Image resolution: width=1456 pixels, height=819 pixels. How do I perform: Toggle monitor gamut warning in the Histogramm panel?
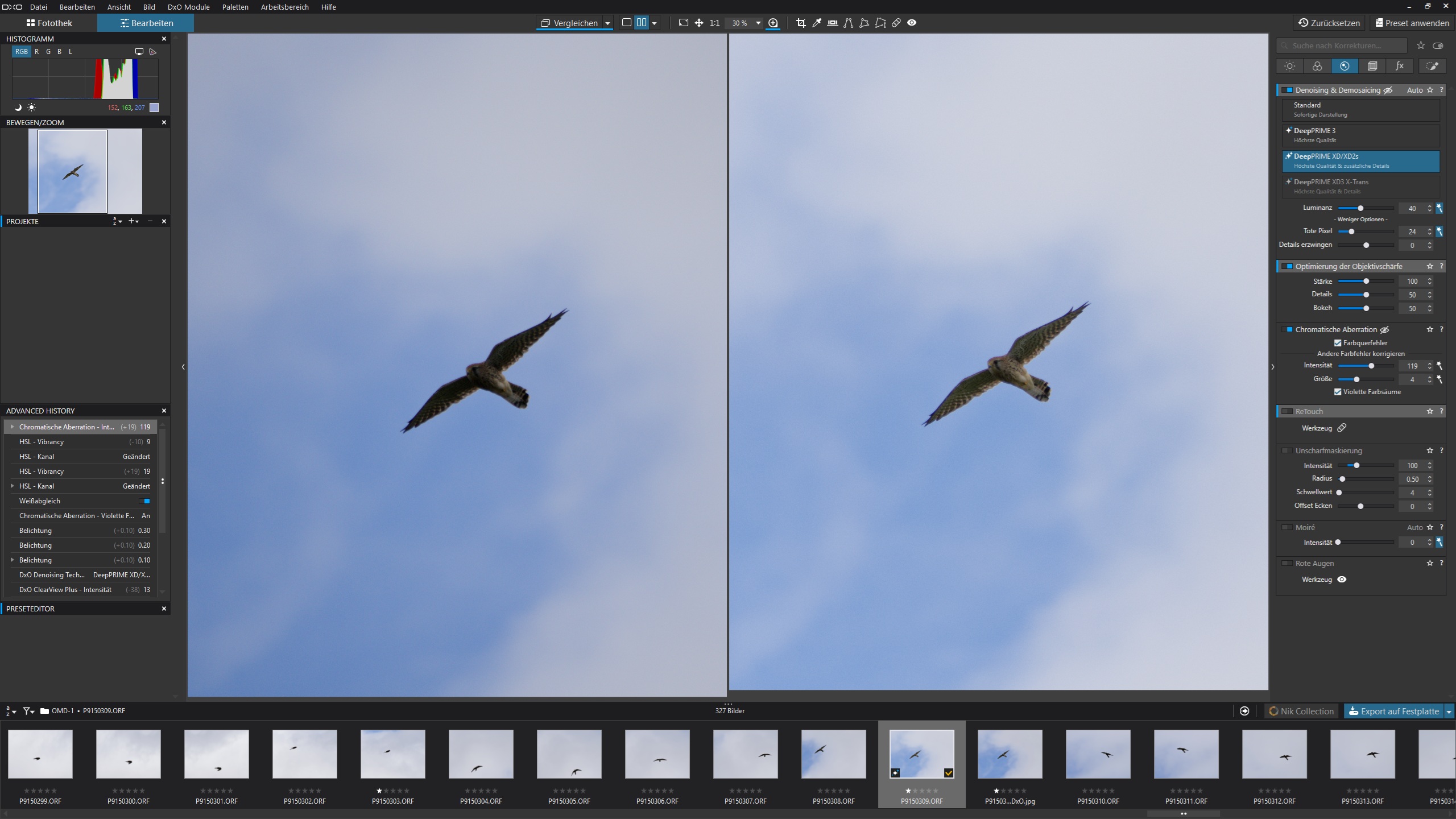pyautogui.click(x=139, y=52)
